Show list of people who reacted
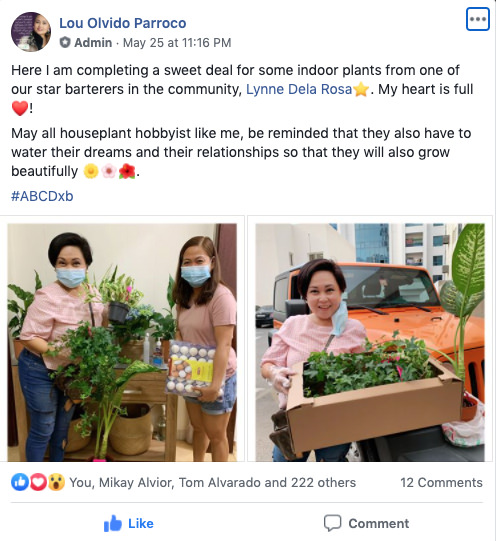This screenshot has width=496, height=541. (212, 482)
